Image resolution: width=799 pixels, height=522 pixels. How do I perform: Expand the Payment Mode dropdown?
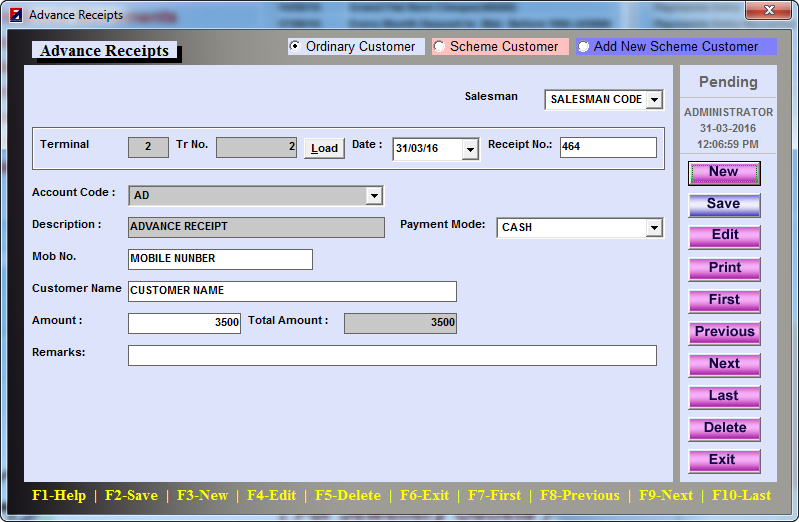coord(653,228)
